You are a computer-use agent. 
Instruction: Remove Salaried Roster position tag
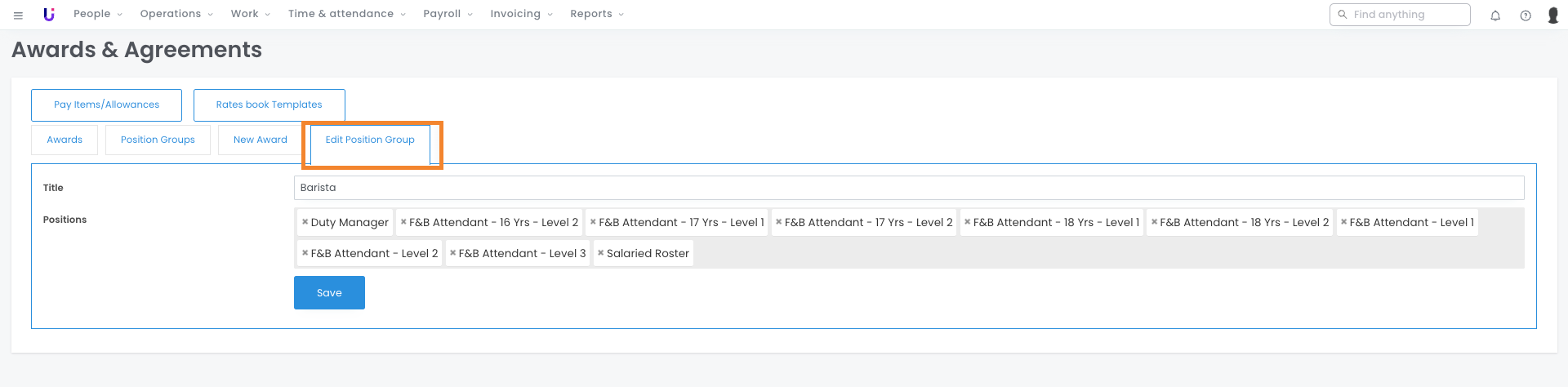tap(601, 253)
